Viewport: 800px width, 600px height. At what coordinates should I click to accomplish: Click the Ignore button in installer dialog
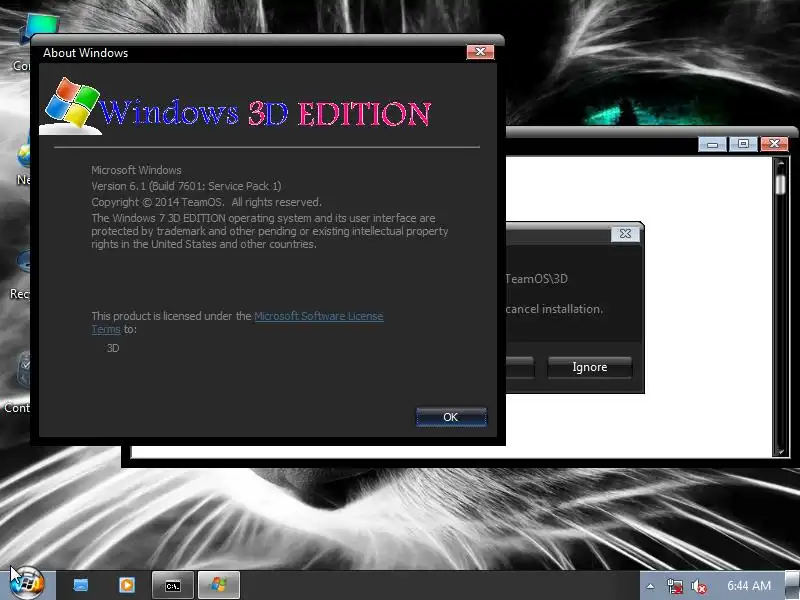coord(589,367)
